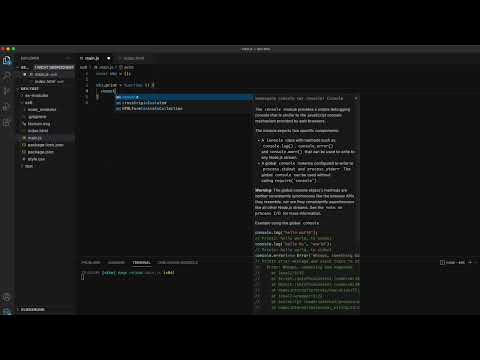Open package-lock.json in the file tree

coord(45,145)
